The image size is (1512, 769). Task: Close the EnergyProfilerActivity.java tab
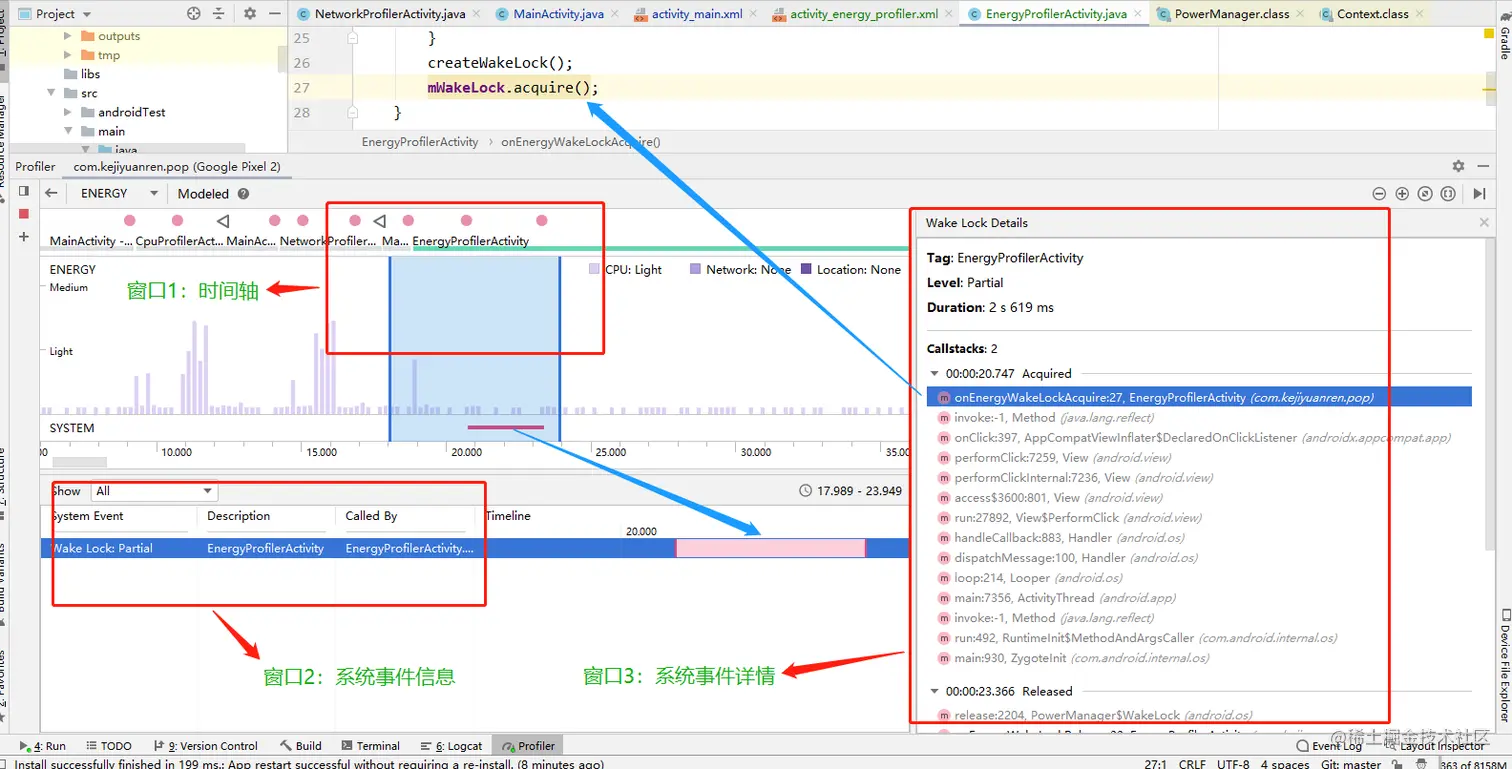[1138, 14]
